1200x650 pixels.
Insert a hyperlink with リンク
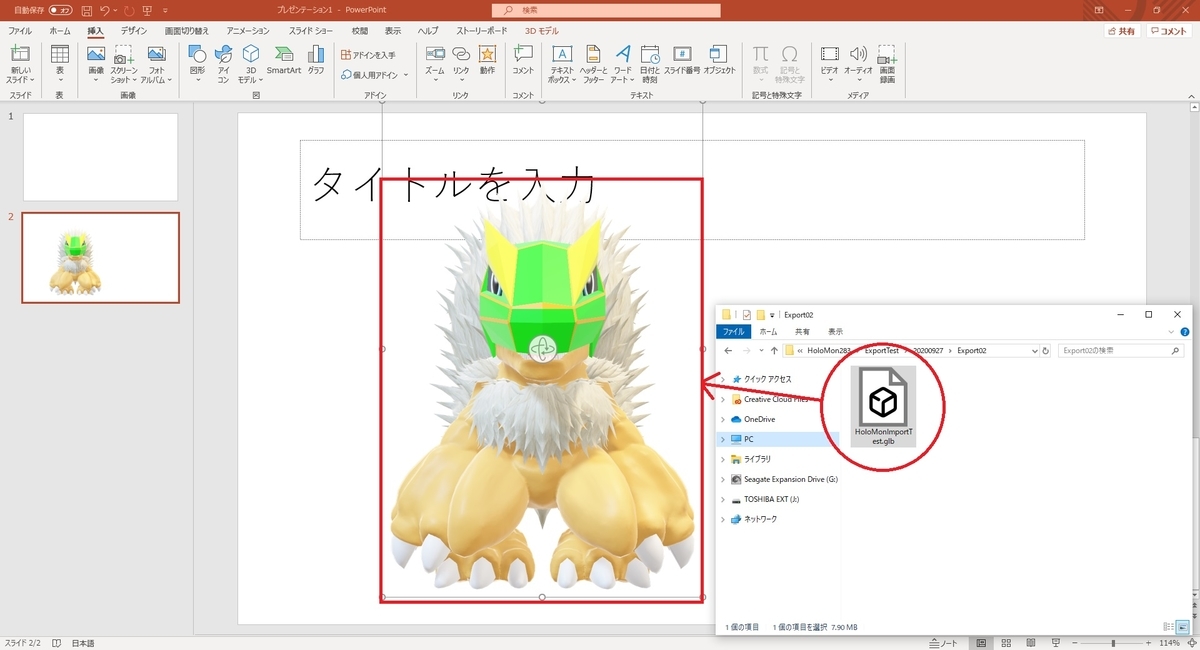(461, 64)
